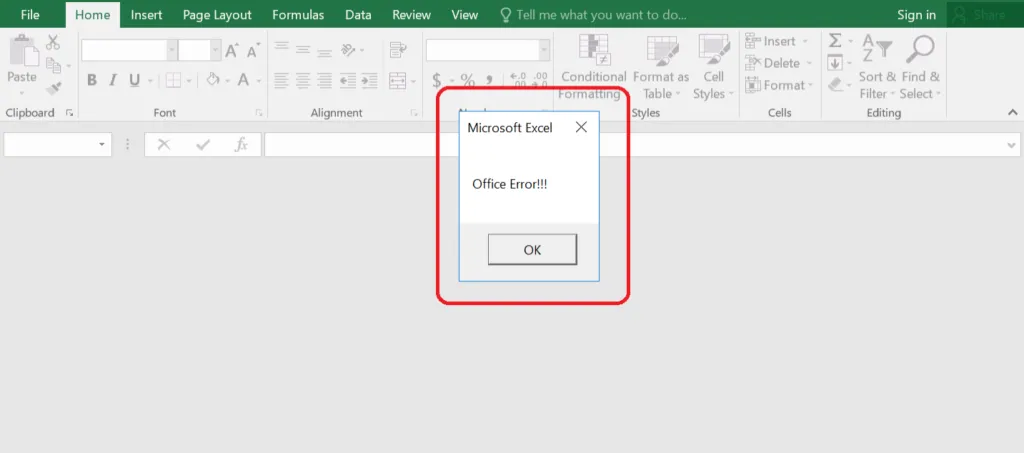The width and height of the screenshot is (1024, 453).
Task: Switch to the Page Layout tab
Action: coord(217,14)
